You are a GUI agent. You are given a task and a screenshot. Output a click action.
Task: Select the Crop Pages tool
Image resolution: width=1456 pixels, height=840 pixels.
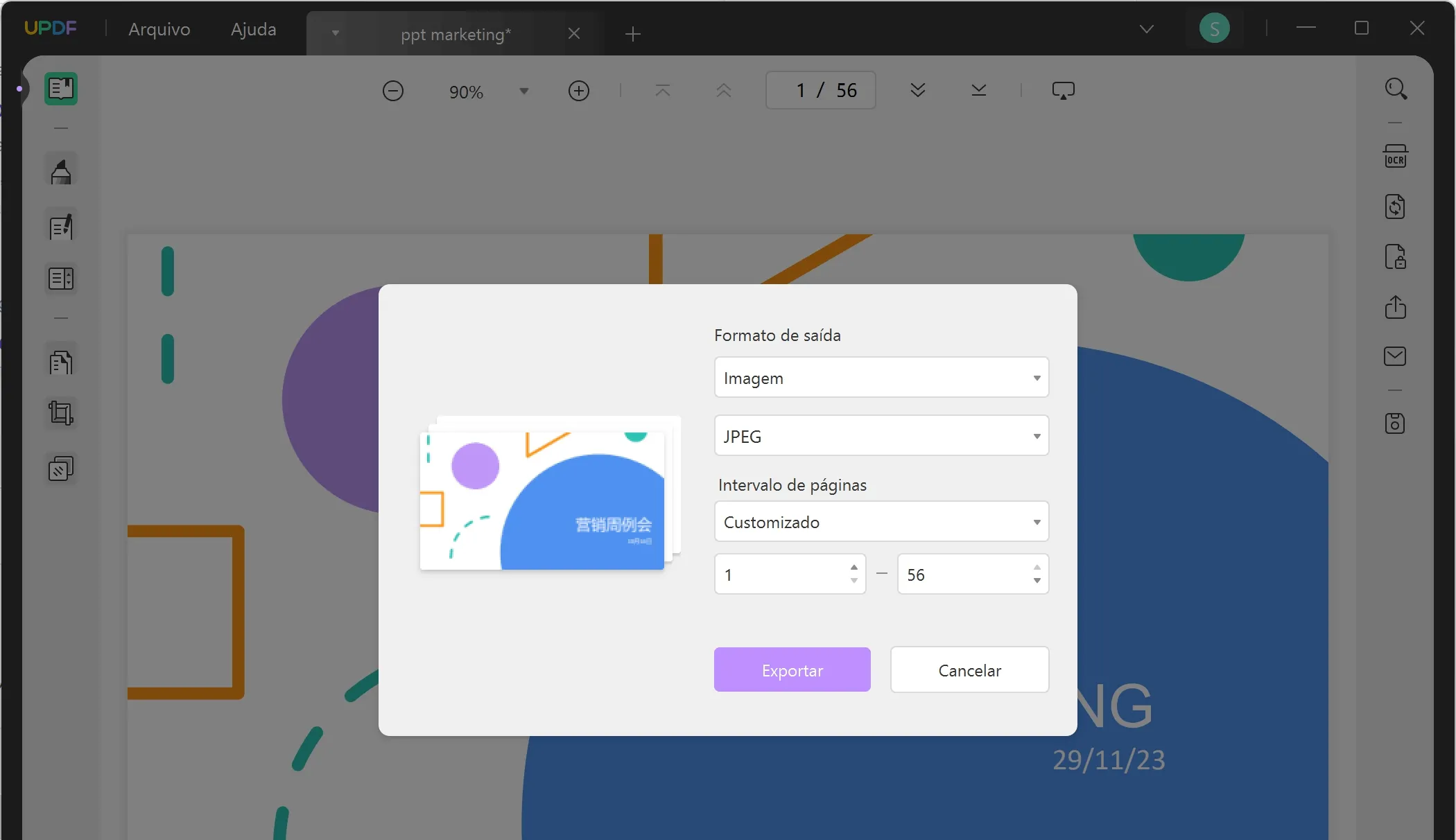(61, 413)
